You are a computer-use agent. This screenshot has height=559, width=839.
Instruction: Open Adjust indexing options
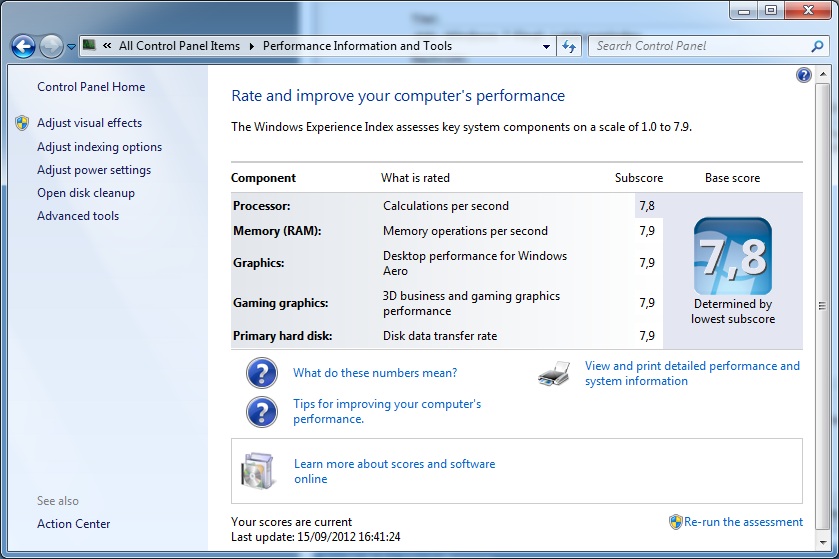coord(100,147)
